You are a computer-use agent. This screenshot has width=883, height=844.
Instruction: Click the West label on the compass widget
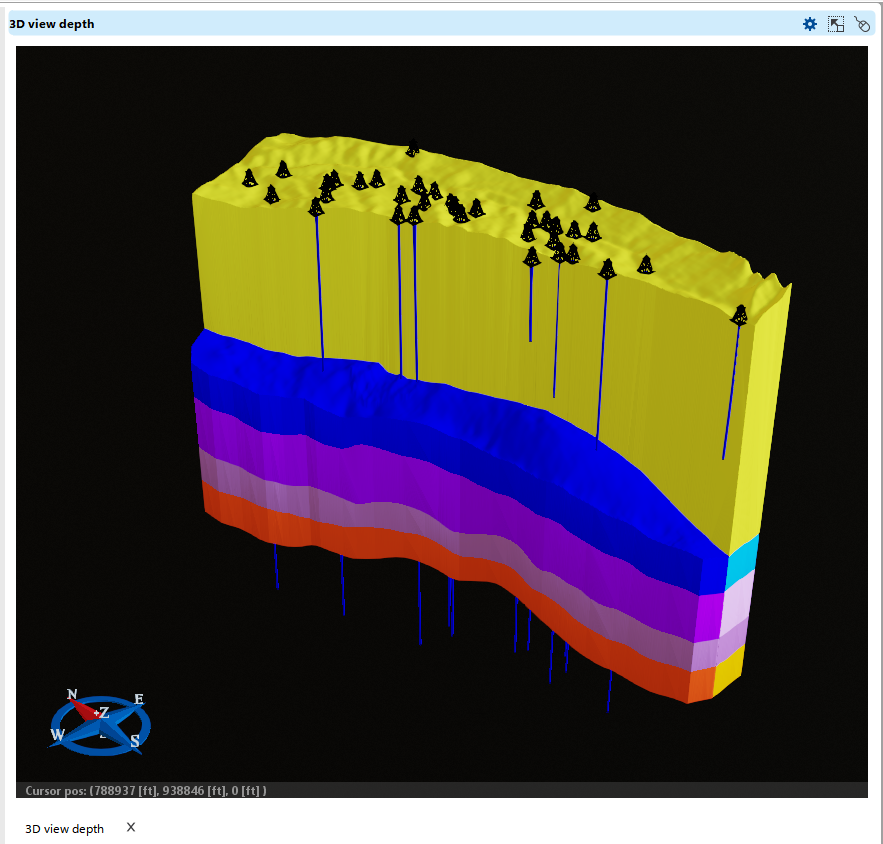pyautogui.click(x=58, y=735)
